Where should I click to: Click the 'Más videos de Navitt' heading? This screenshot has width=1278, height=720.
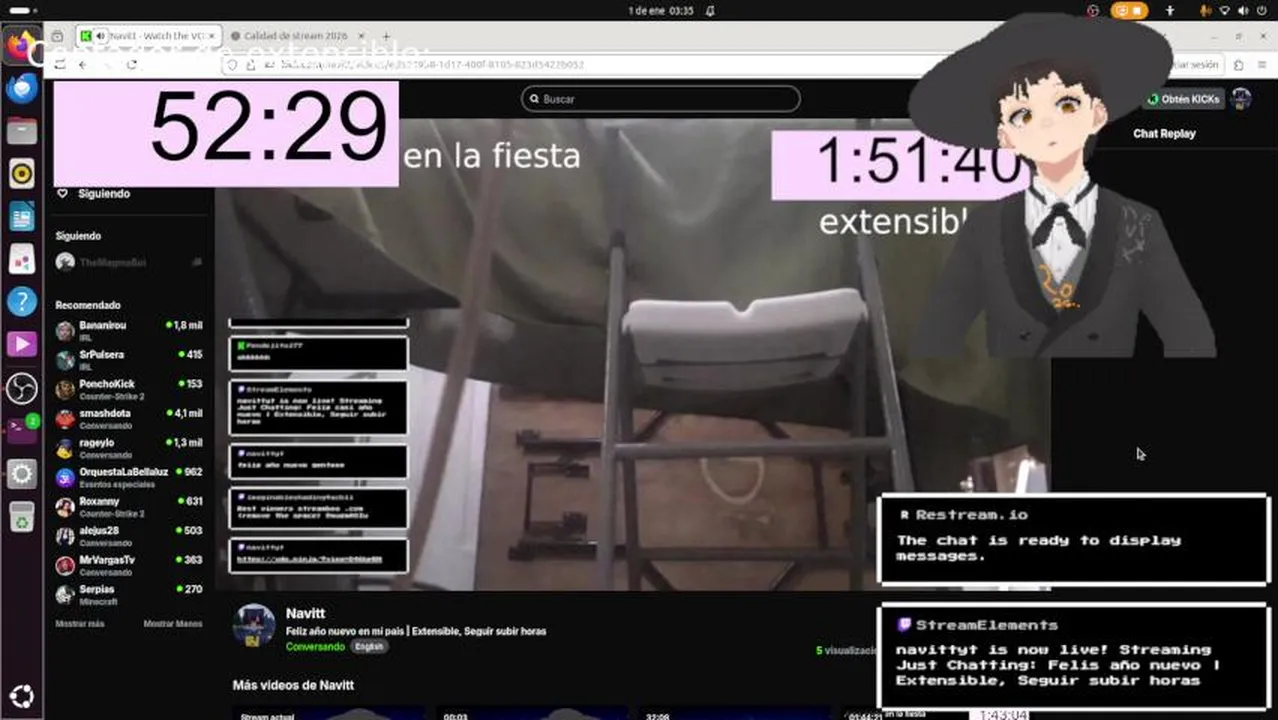coord(293,685)
